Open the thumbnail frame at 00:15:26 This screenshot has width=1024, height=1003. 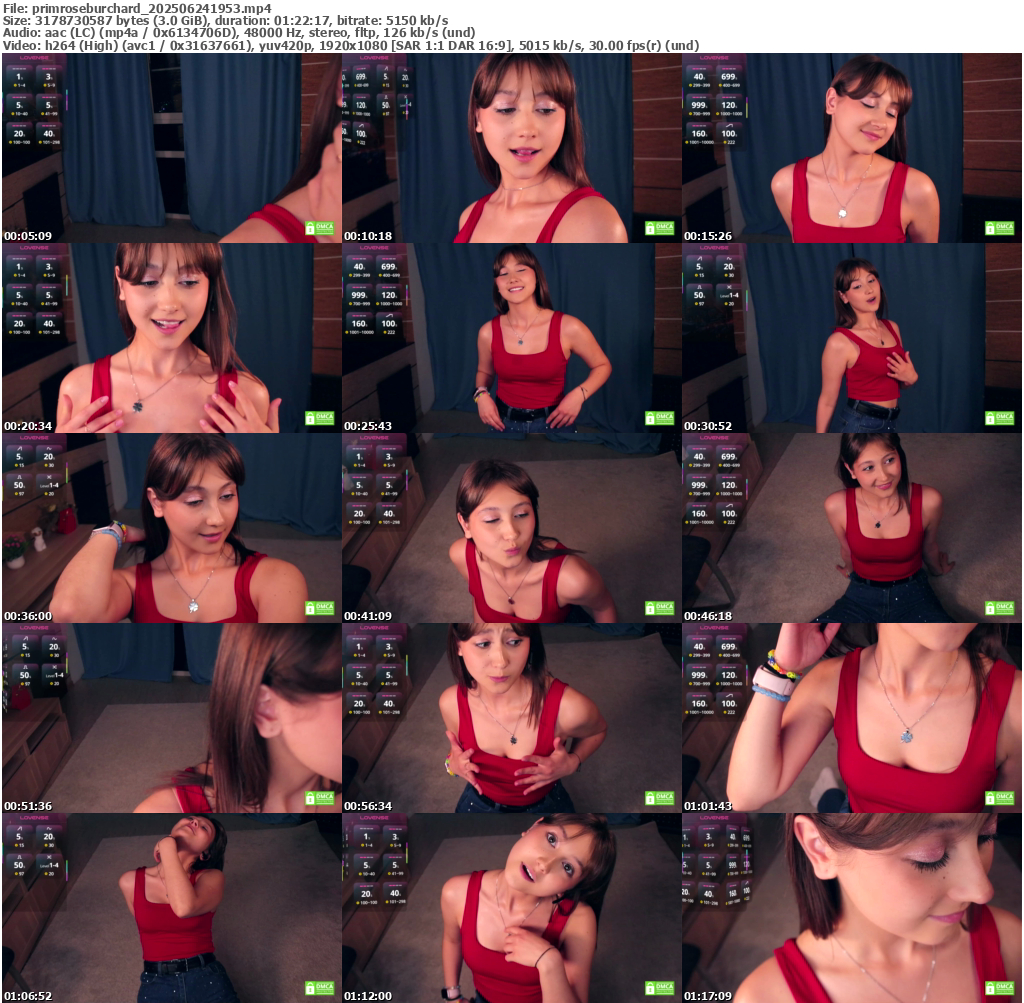852,148
